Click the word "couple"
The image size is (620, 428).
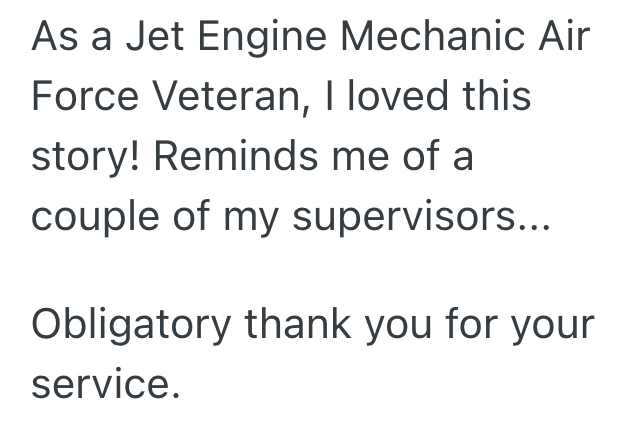[94, 217]
